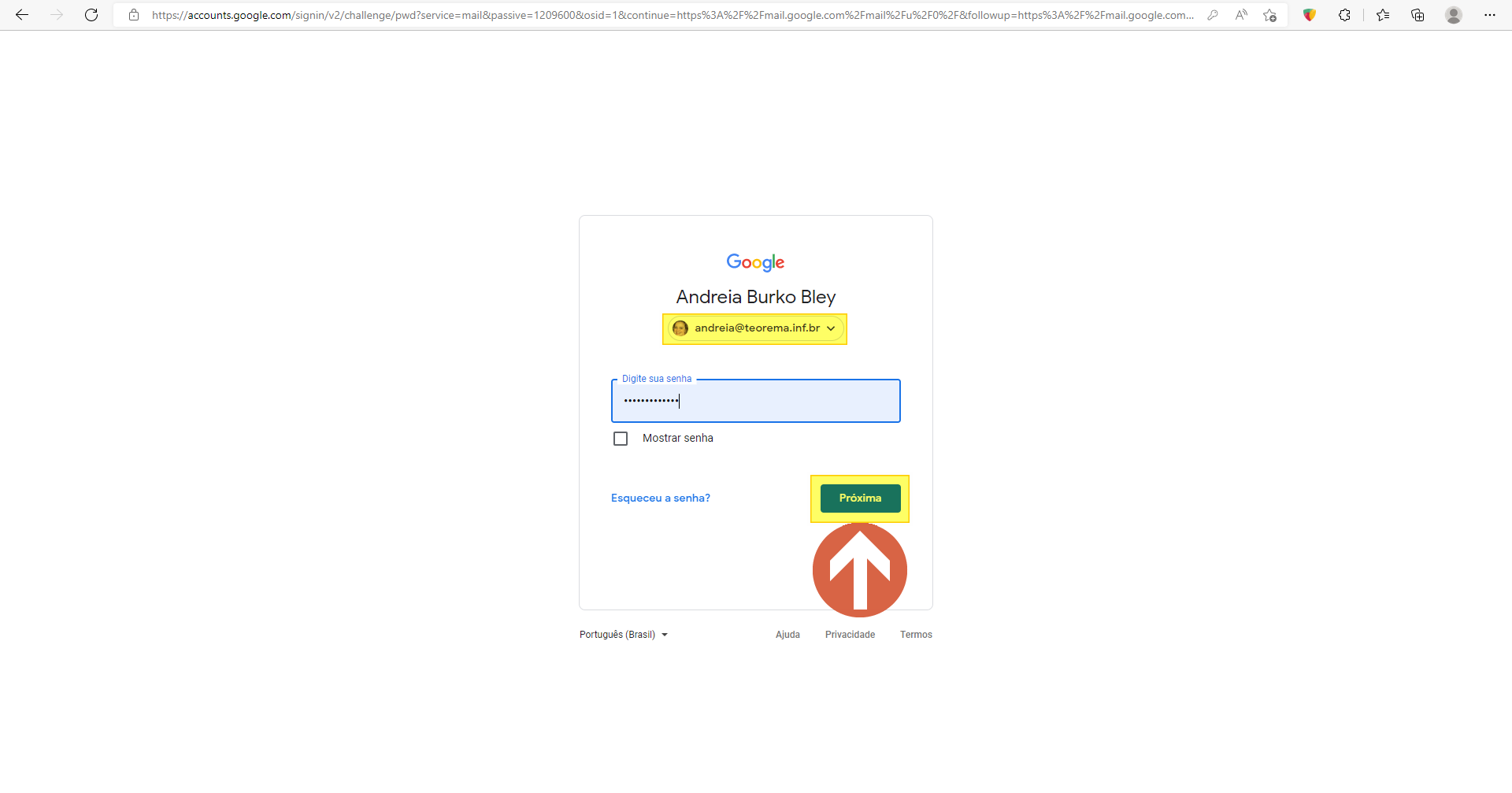Open browser Extensions puzzle icon
Viewport: 1512px width, 793px height.
click(x=1344, y=15)
